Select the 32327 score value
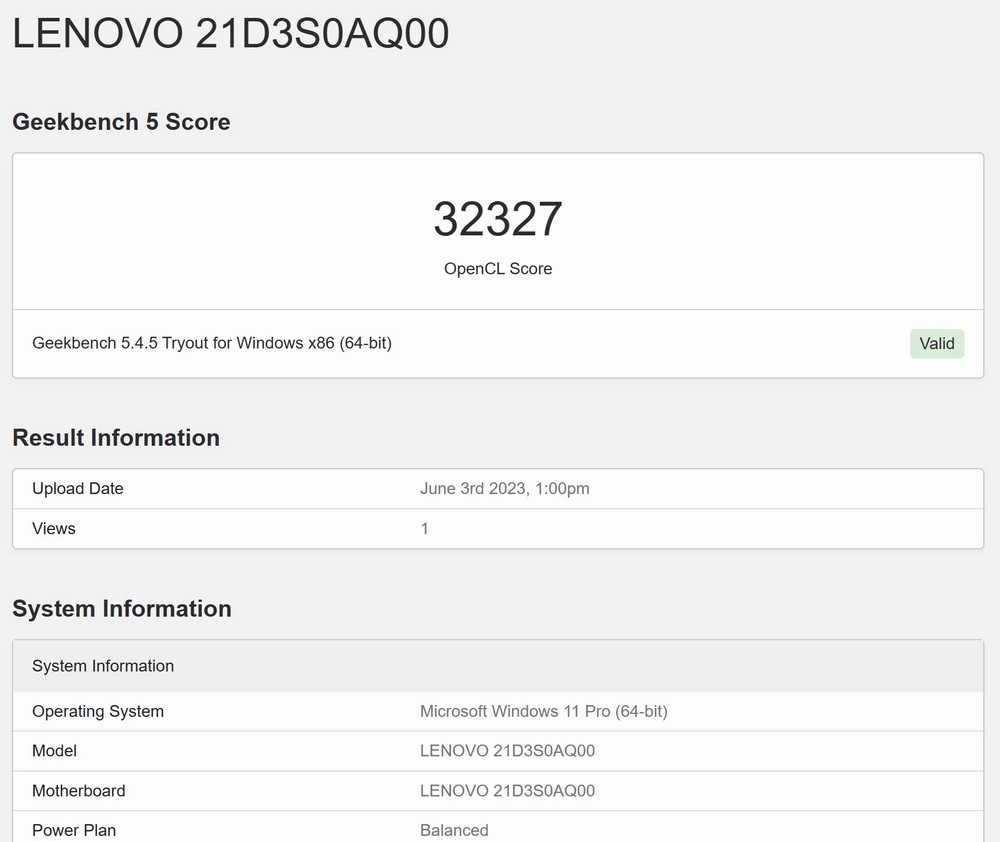This screenshot has width=1000, height=842. click(x=498, y=219)
